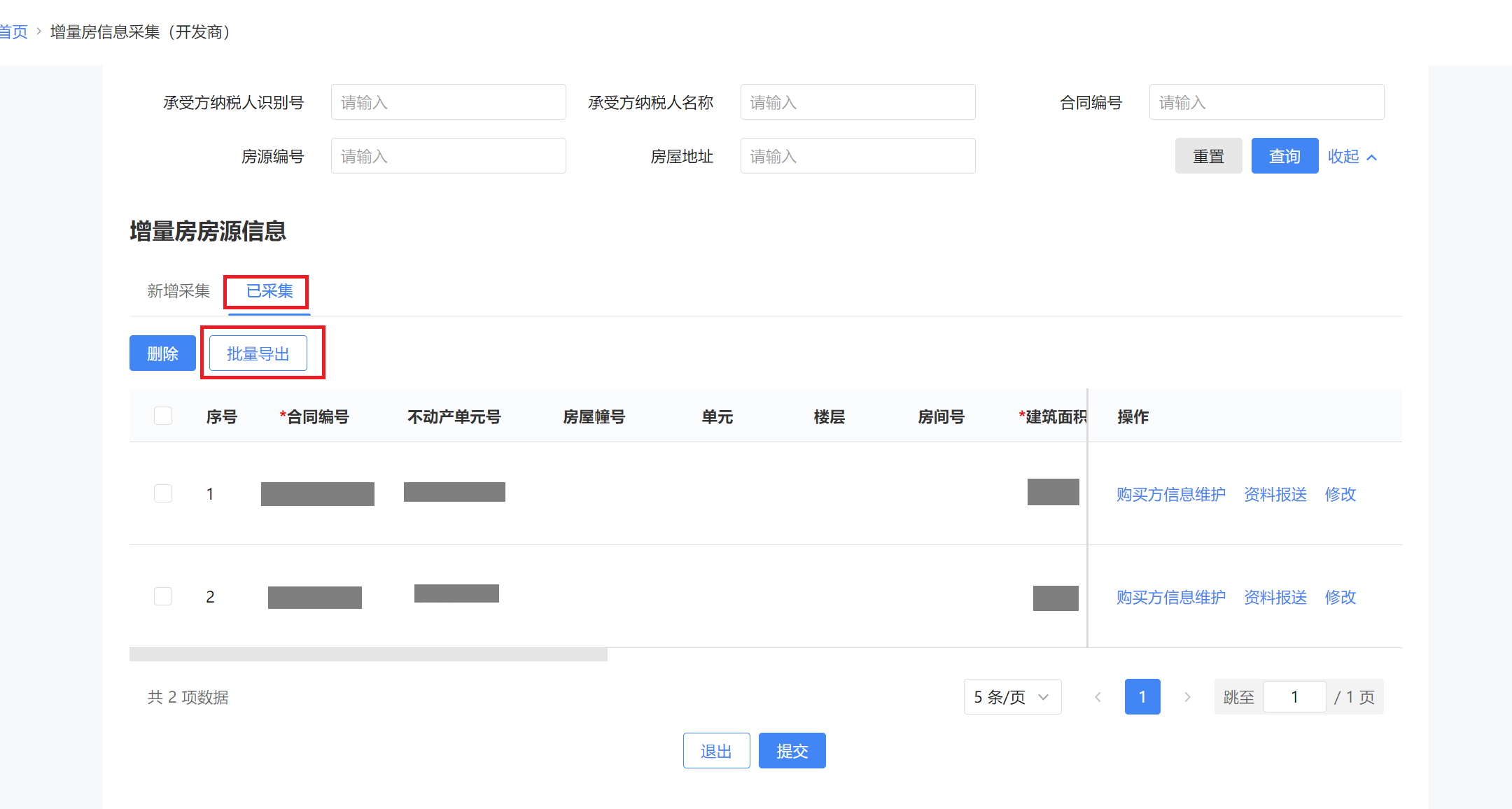Check the checkbox for row 1
The width and height of the screenshot is (1512, 809).
163,494
